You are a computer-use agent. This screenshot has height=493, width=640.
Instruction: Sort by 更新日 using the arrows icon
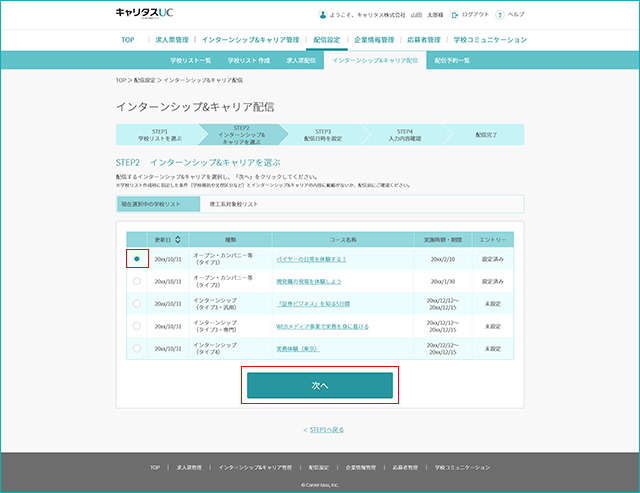[x=178, y=240]
